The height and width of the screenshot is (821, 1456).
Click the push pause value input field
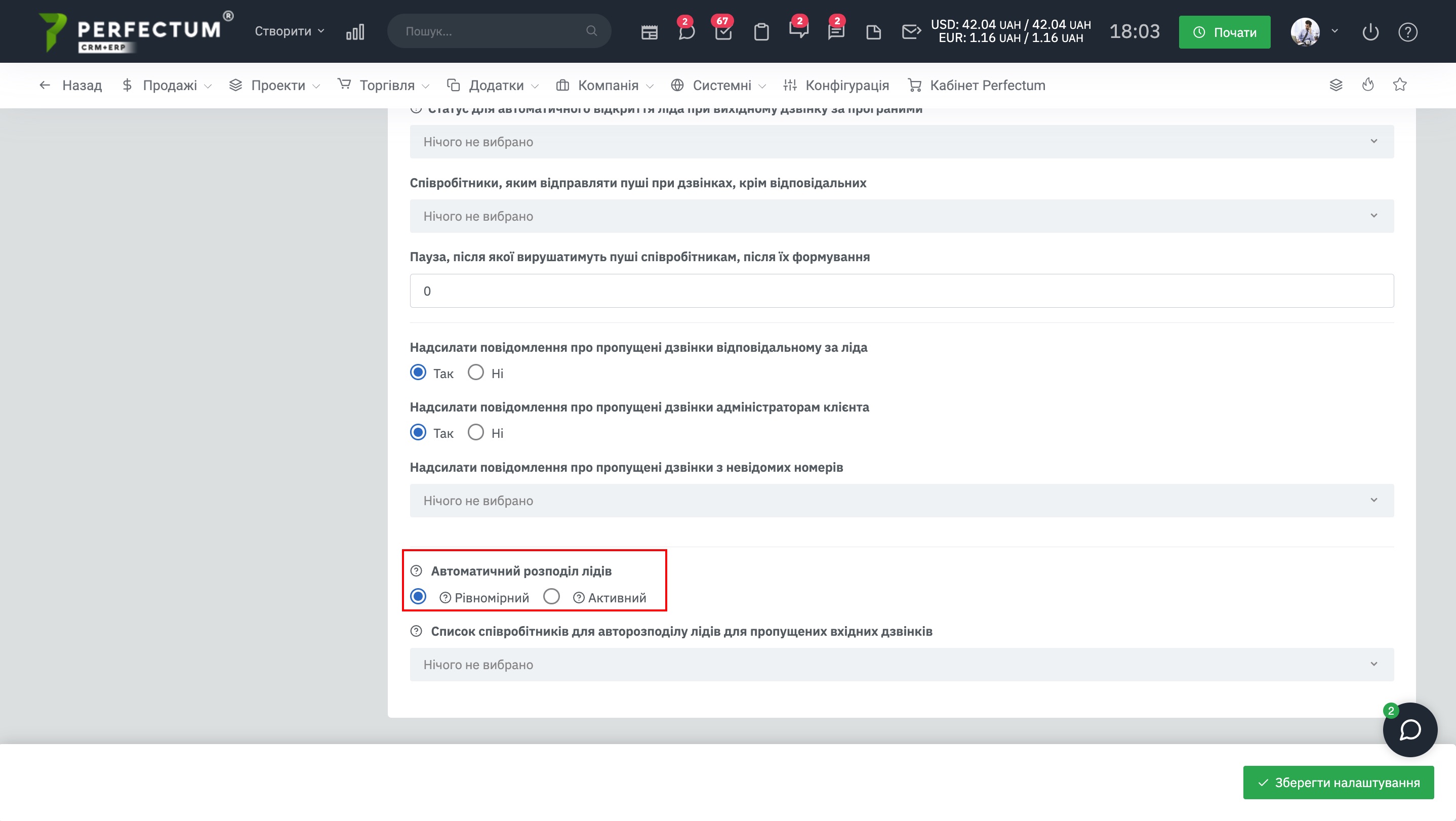(x=902, y=291)
